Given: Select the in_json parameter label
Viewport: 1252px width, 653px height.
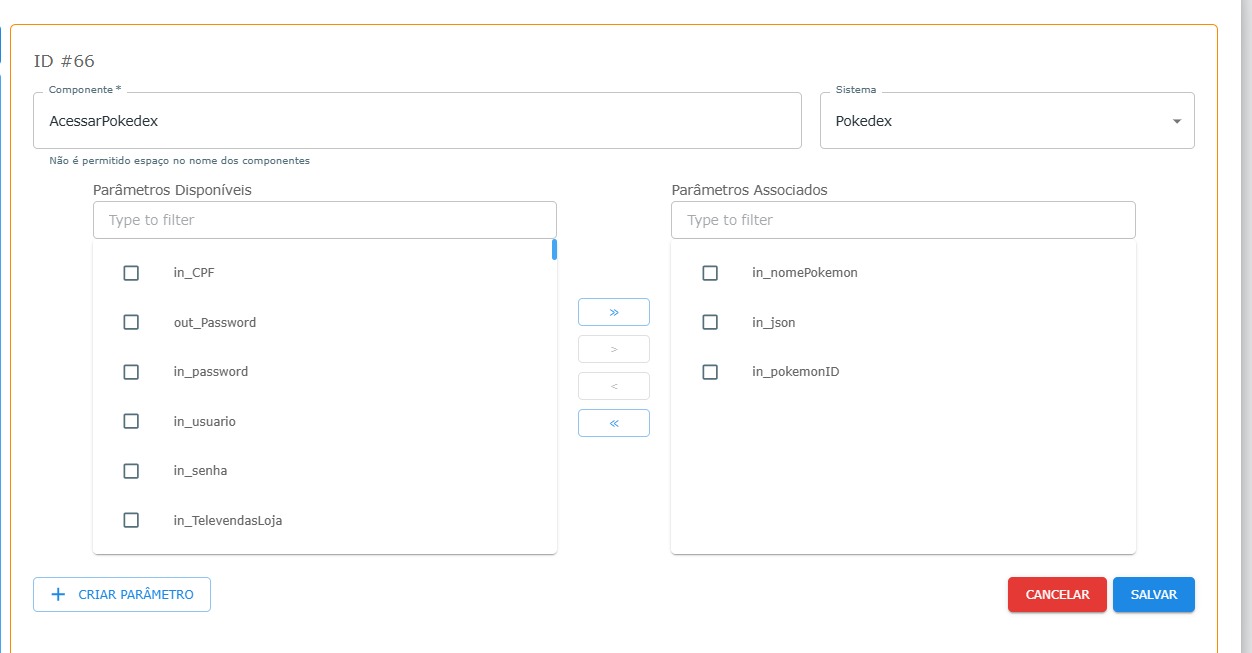Looking at the screenshot, I should [x=774, y=322].
